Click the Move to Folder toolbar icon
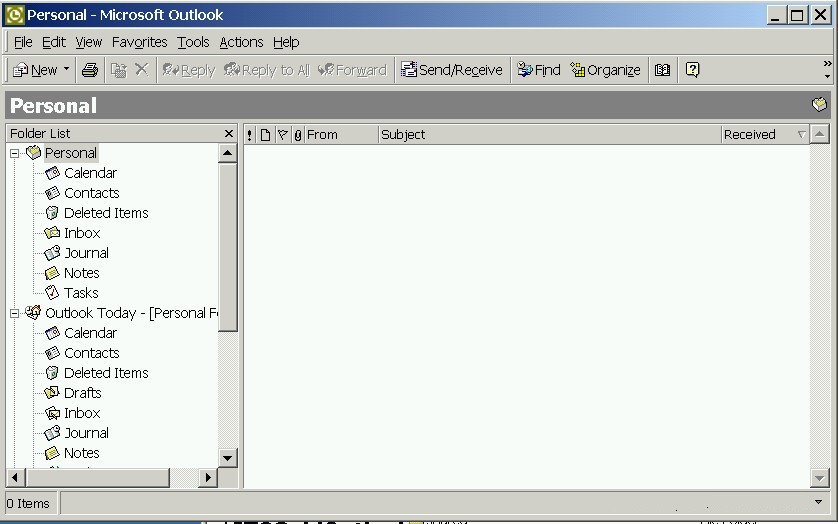 (x=119, y=70)
